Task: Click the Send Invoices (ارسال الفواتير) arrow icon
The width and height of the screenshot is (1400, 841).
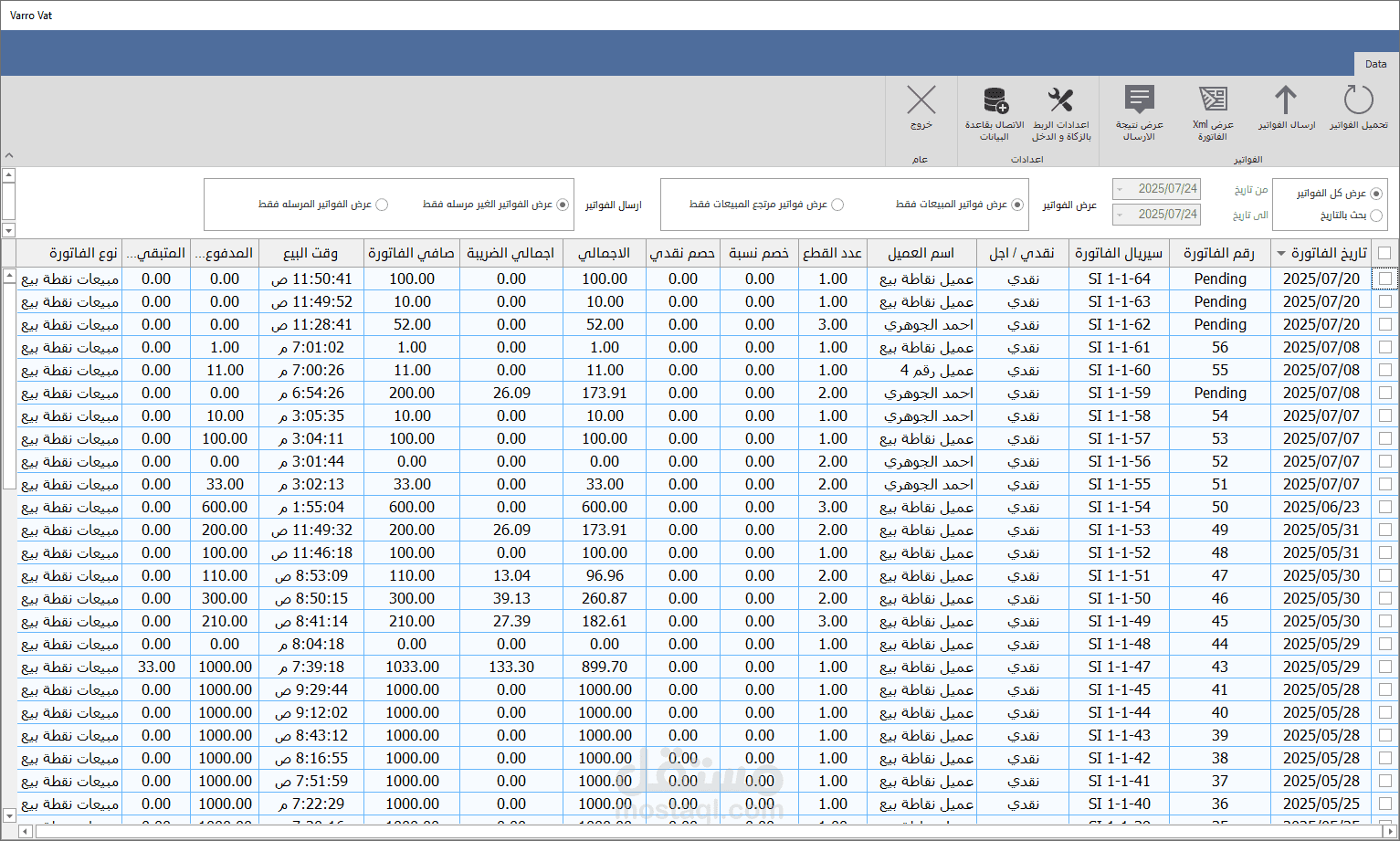Action: click(x=1286, y=100)
